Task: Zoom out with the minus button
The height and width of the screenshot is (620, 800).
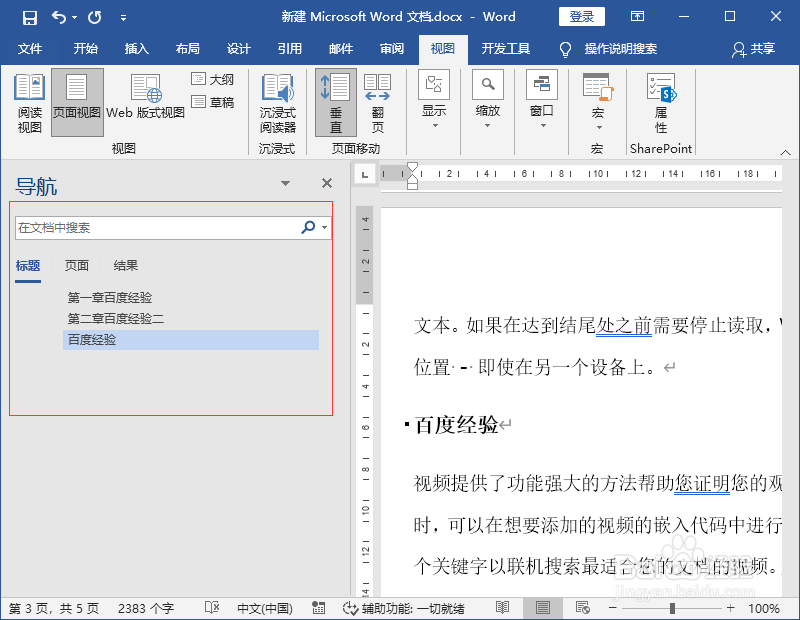Action: pyautogui.click(x=613, y=608)
